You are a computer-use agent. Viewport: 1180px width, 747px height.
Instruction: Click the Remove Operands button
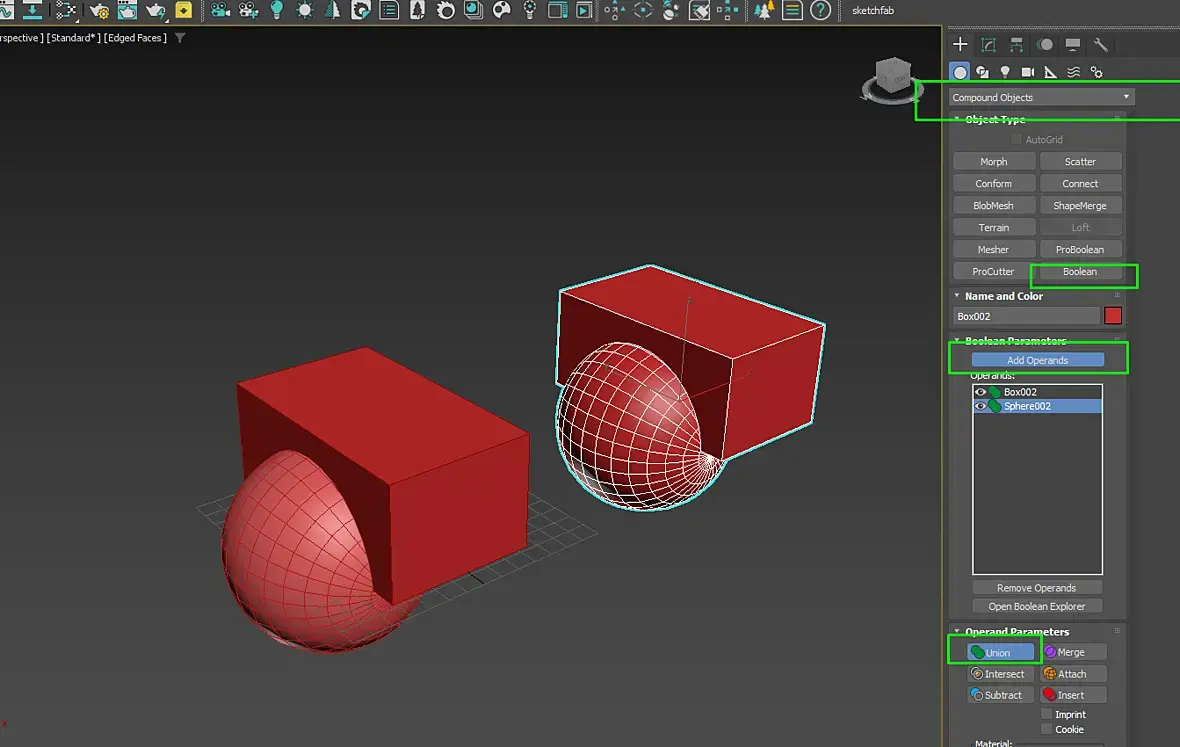point(1037,588)
